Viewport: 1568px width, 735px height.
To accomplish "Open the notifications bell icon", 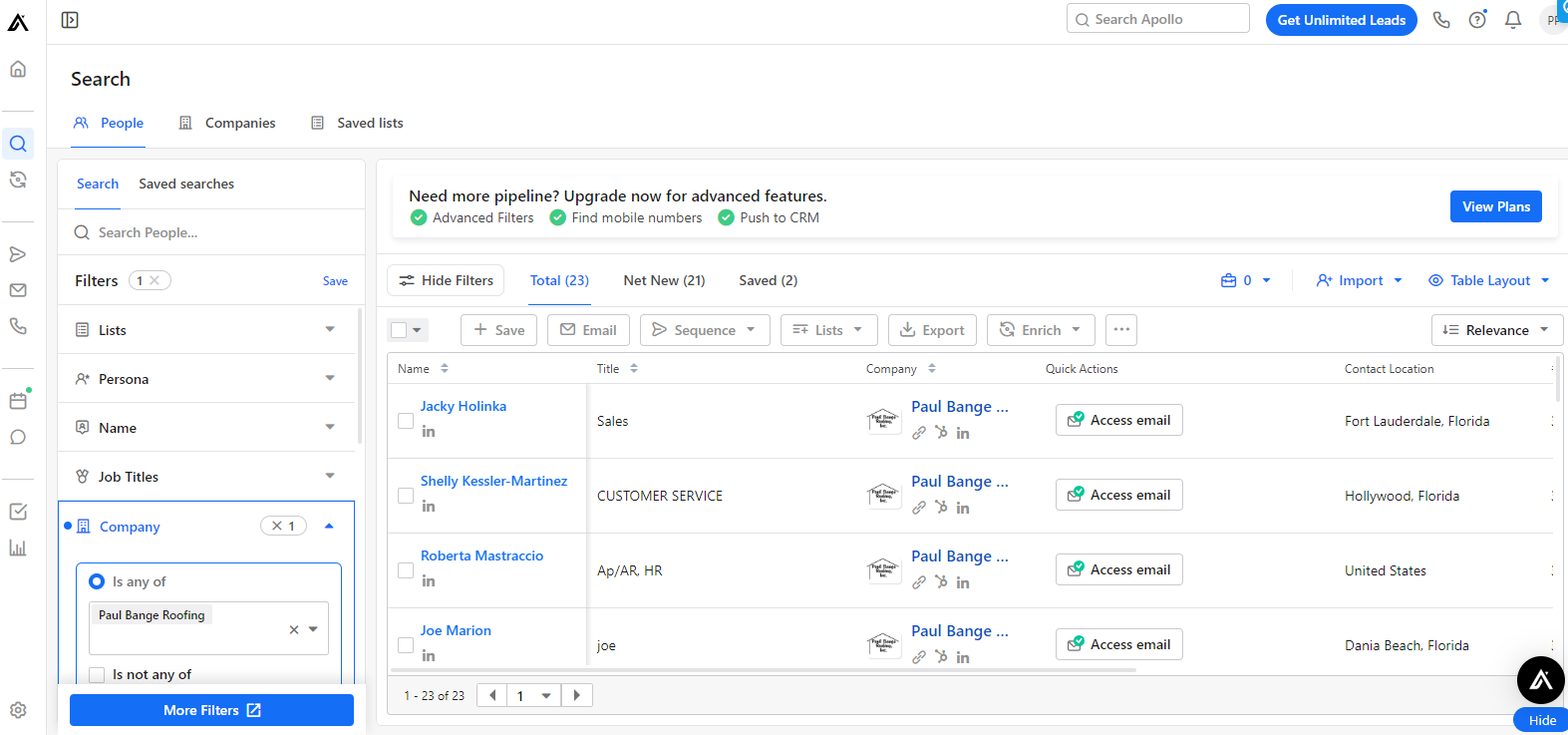I will (x=1512, y=20).
